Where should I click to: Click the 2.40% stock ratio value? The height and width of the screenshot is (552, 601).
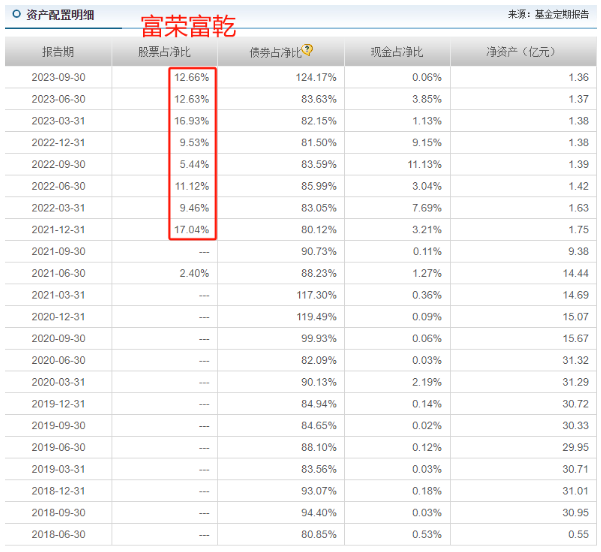point(194,273)
